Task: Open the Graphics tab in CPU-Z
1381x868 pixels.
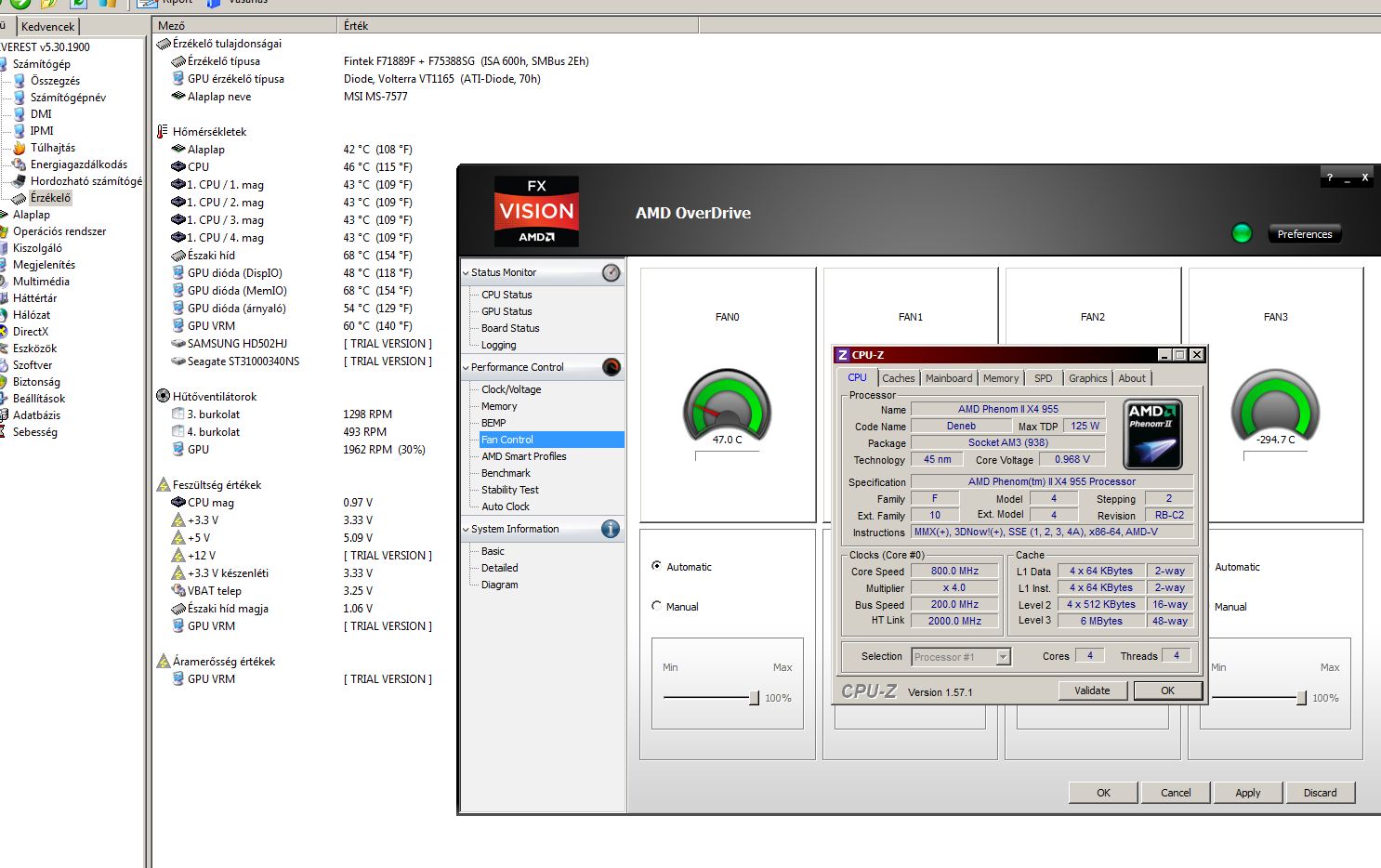Action: point(1087,378)
